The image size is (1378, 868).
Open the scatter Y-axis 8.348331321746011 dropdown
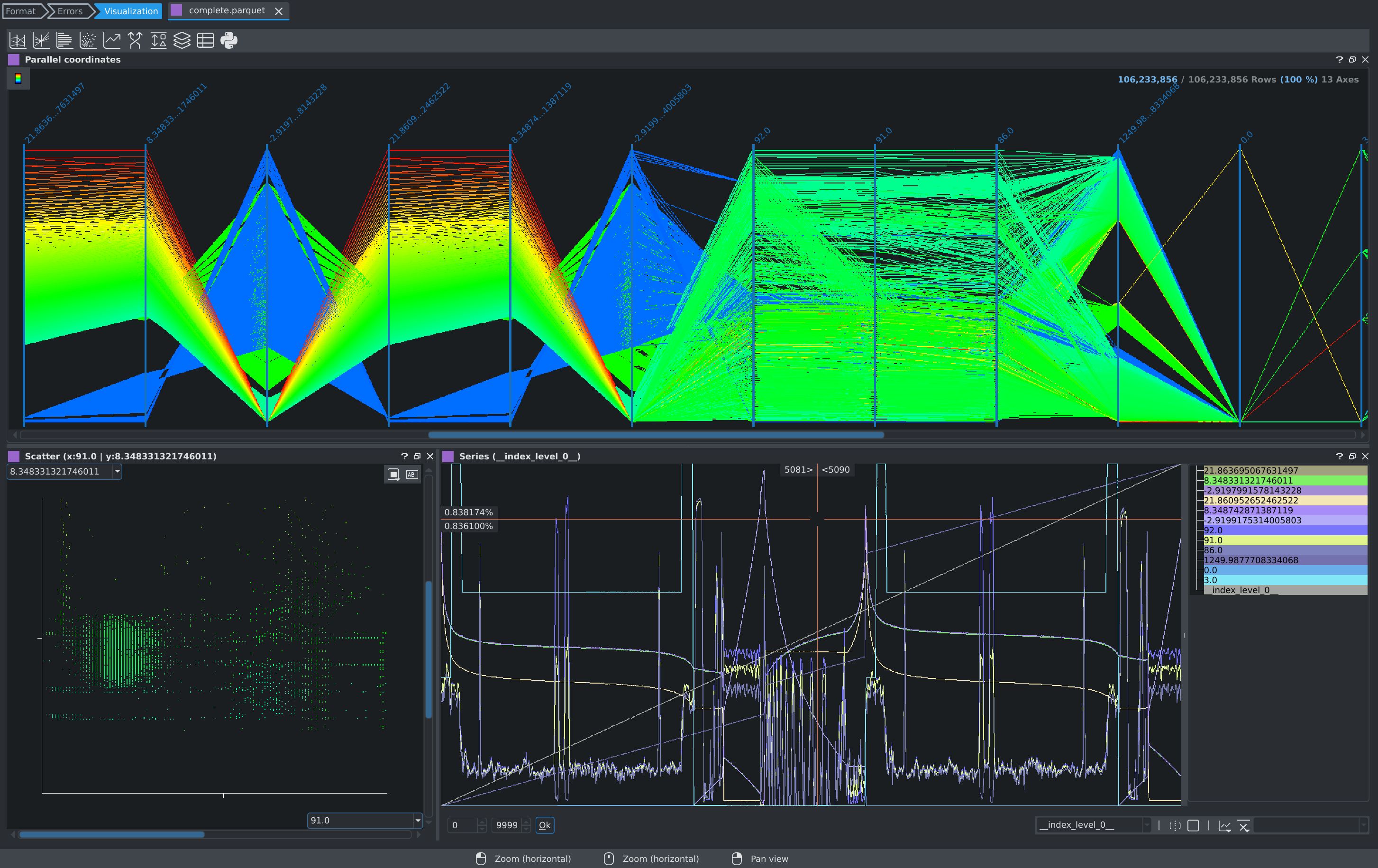pos(117,472)
